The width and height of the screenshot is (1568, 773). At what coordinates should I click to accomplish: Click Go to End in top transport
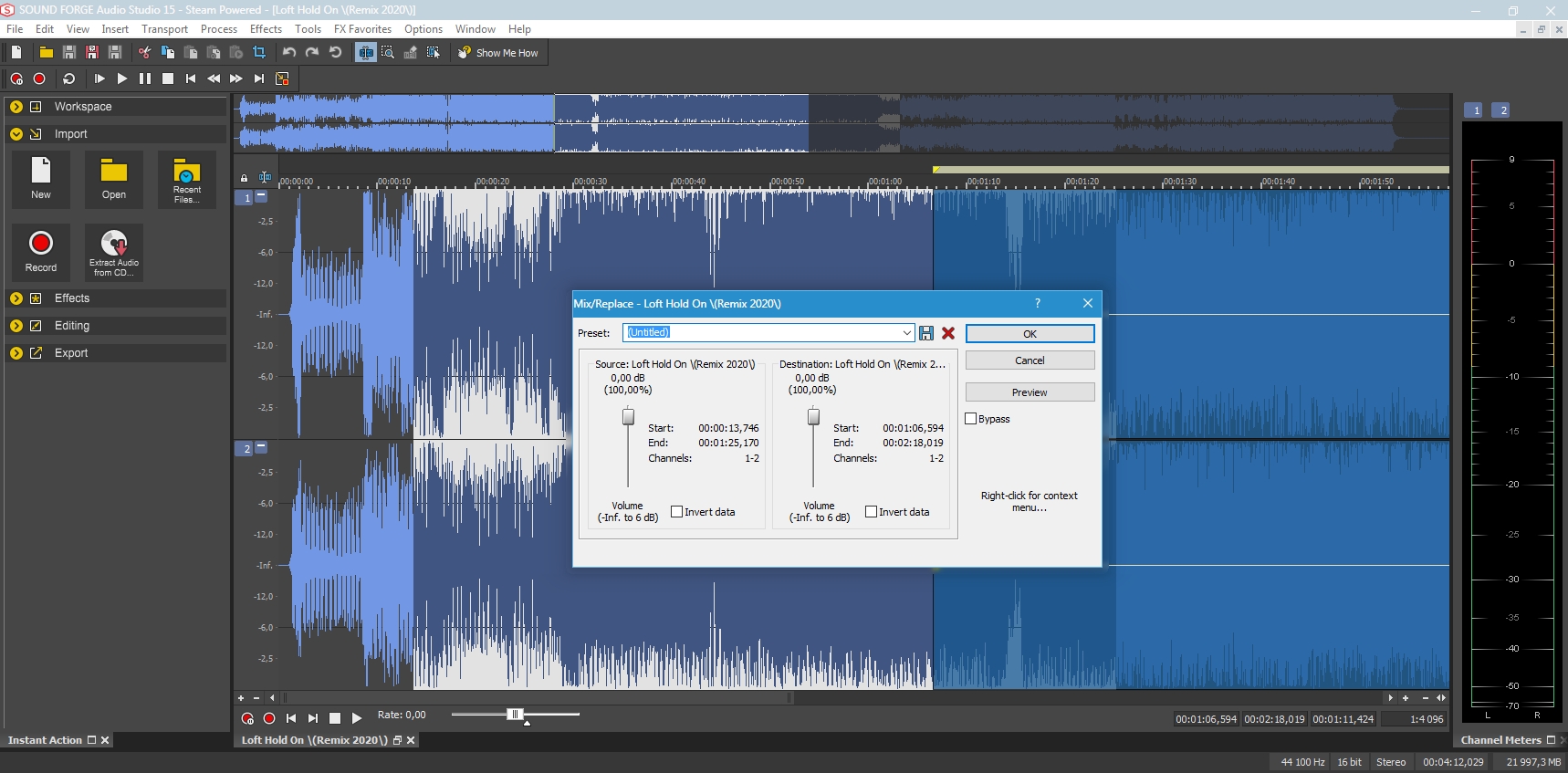coord(259,78)
